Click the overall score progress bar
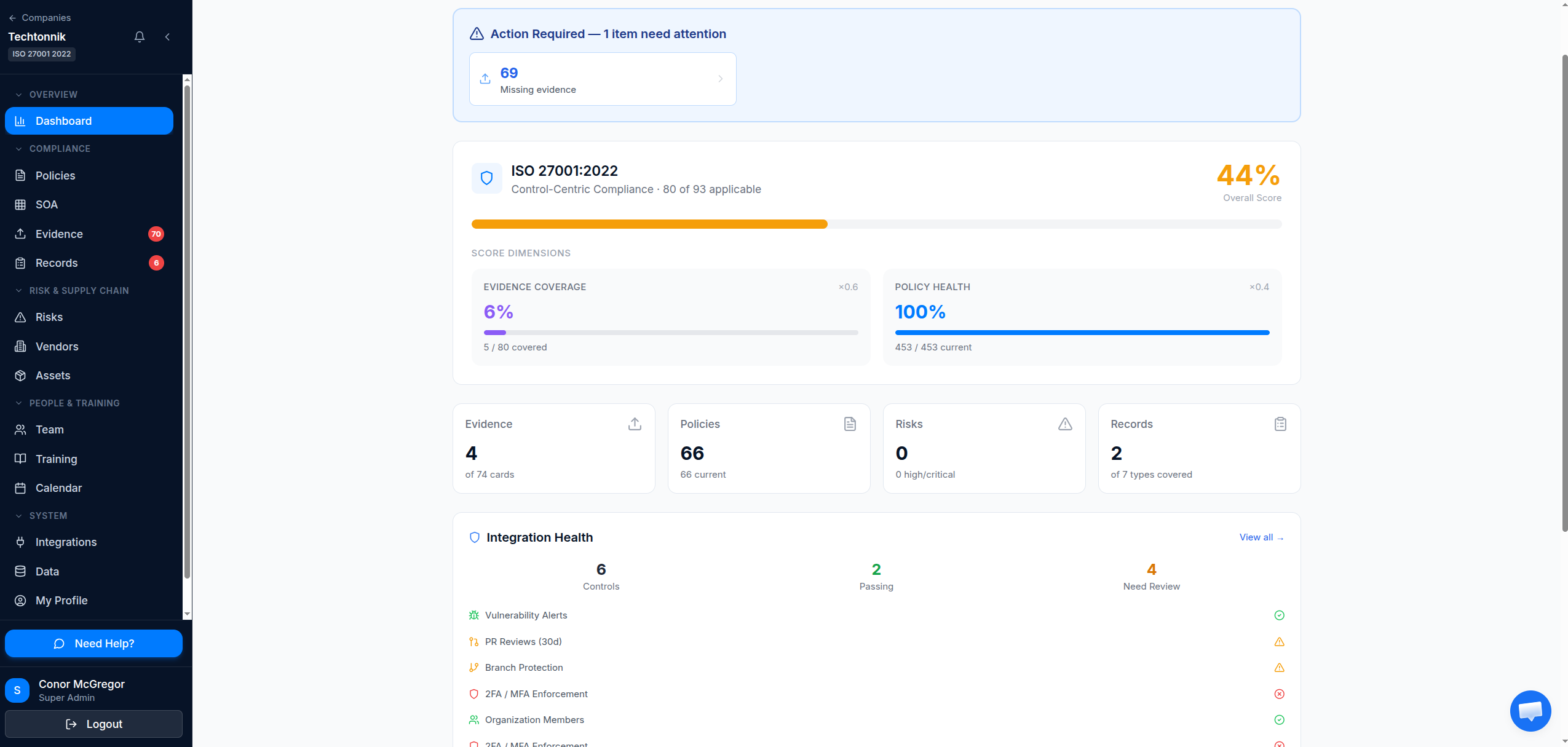The width and height of the screenshot is (1568, 747). click(876, 224)
